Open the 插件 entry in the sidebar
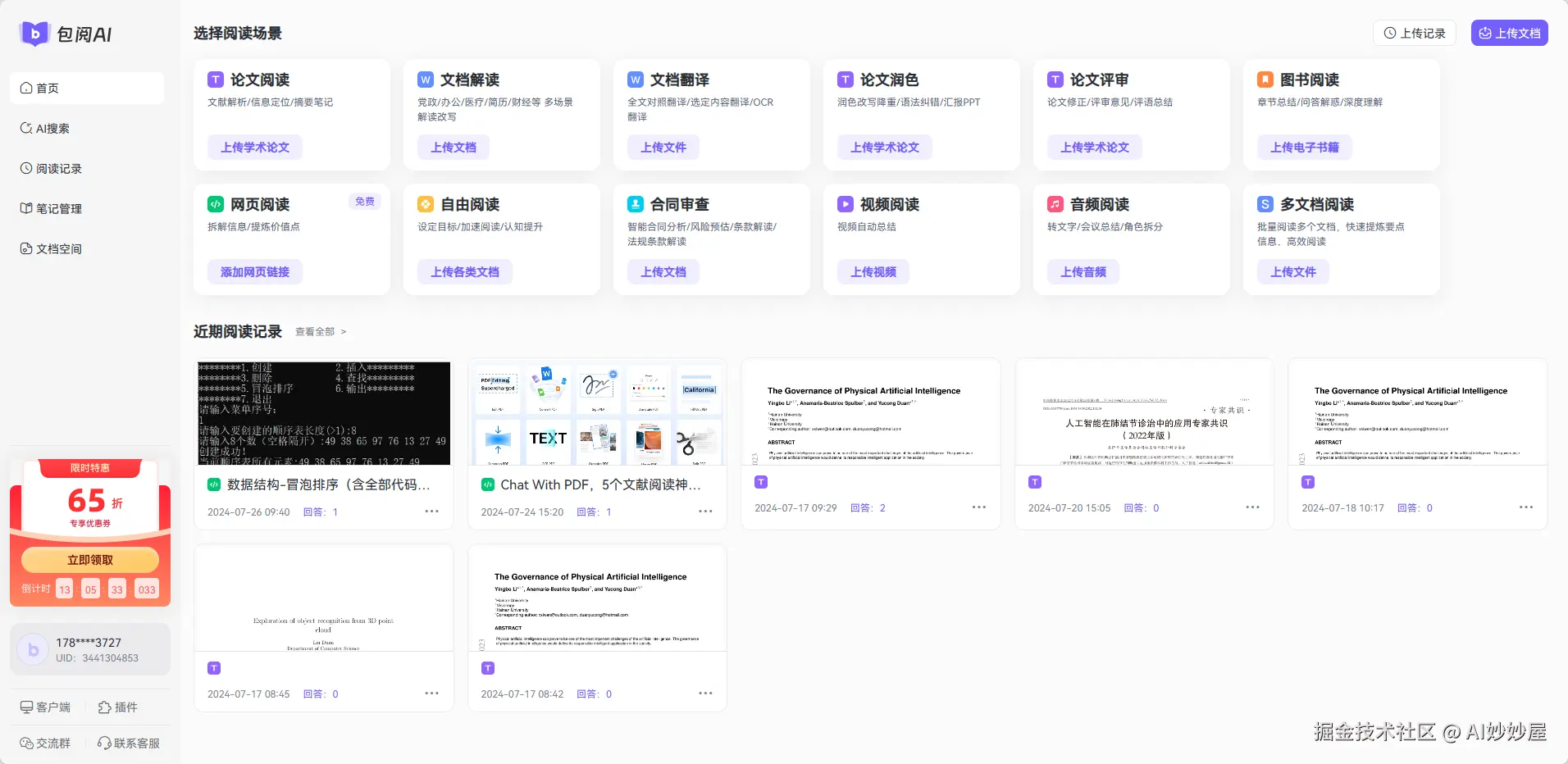 pos(118,707)
